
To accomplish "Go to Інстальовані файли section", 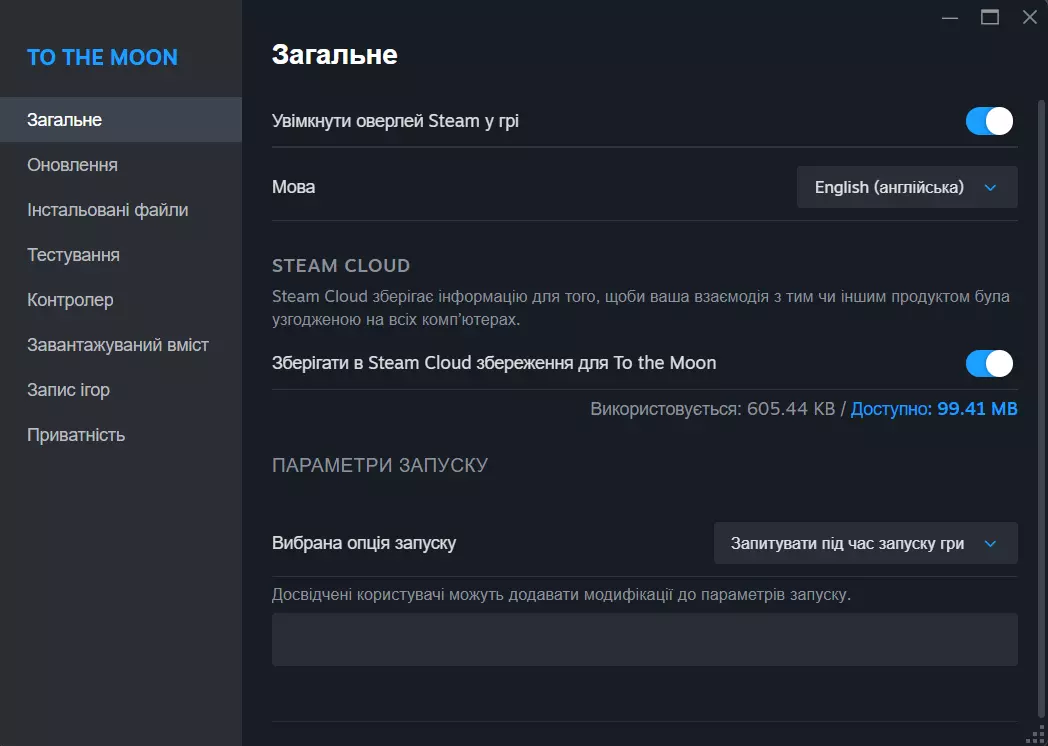I will (107, 210).
